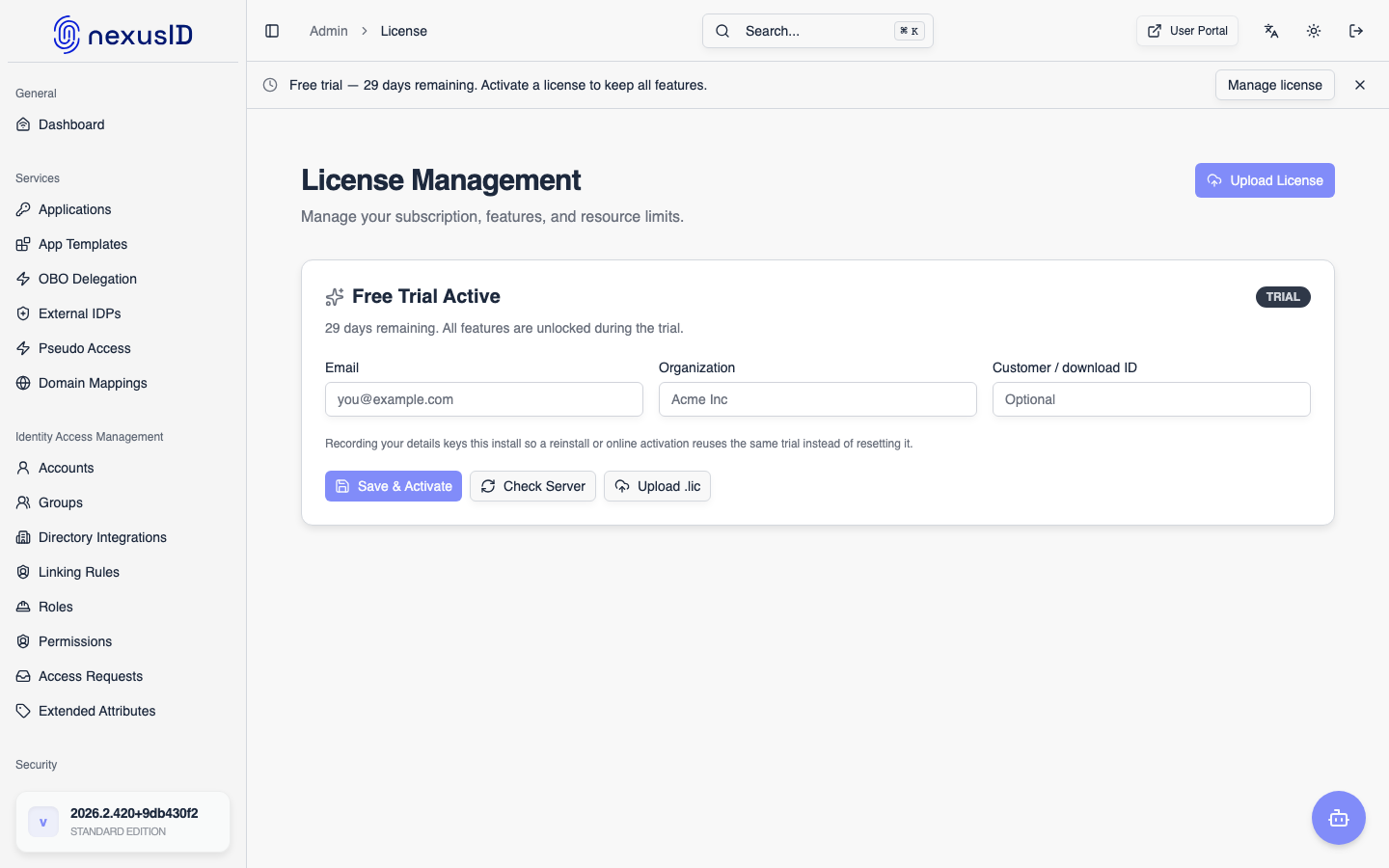Click the nexusID fingerprint logo

(67, 35)
